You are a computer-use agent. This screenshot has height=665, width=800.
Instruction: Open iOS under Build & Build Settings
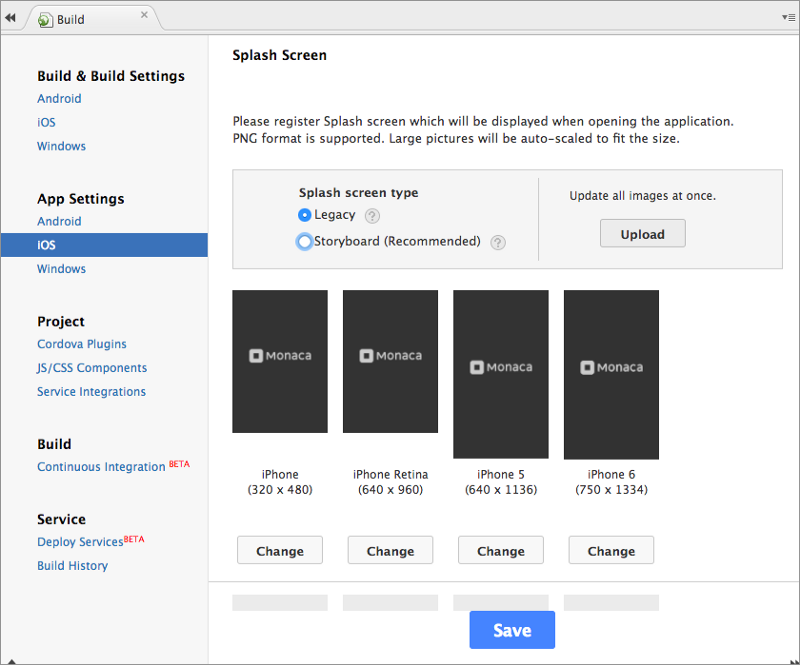46,122
